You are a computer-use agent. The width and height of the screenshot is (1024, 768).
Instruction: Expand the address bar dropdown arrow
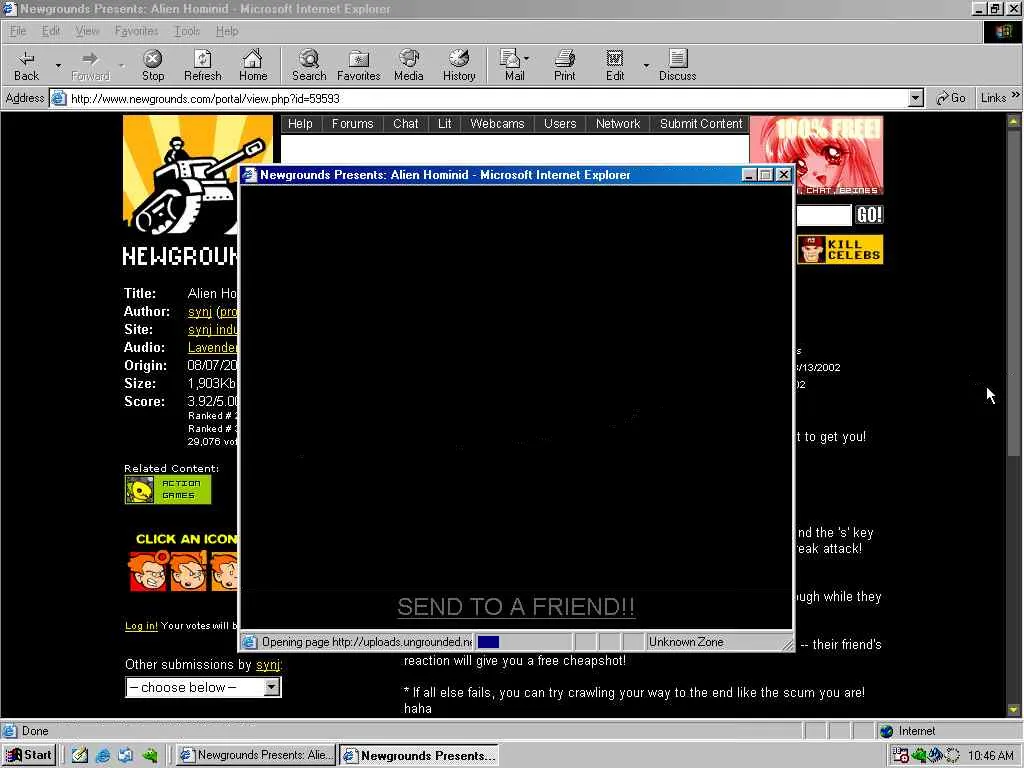coord(916,98)
